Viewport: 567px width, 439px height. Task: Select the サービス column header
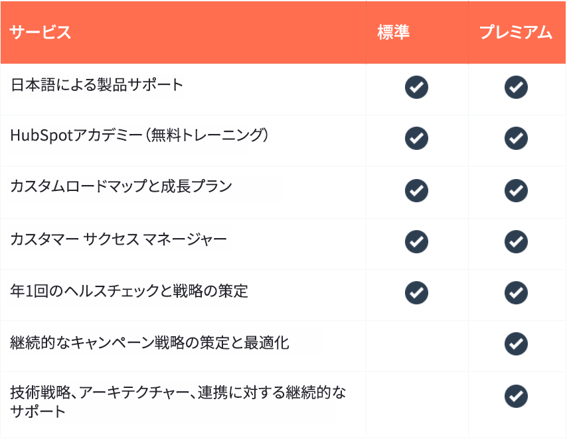(40, 32)
